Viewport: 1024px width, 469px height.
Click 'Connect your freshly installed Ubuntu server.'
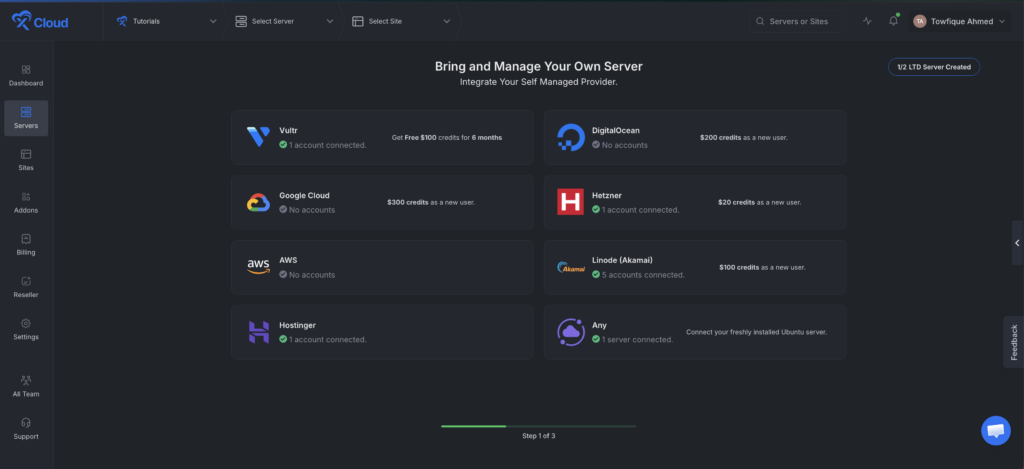(x=756, y=332)
